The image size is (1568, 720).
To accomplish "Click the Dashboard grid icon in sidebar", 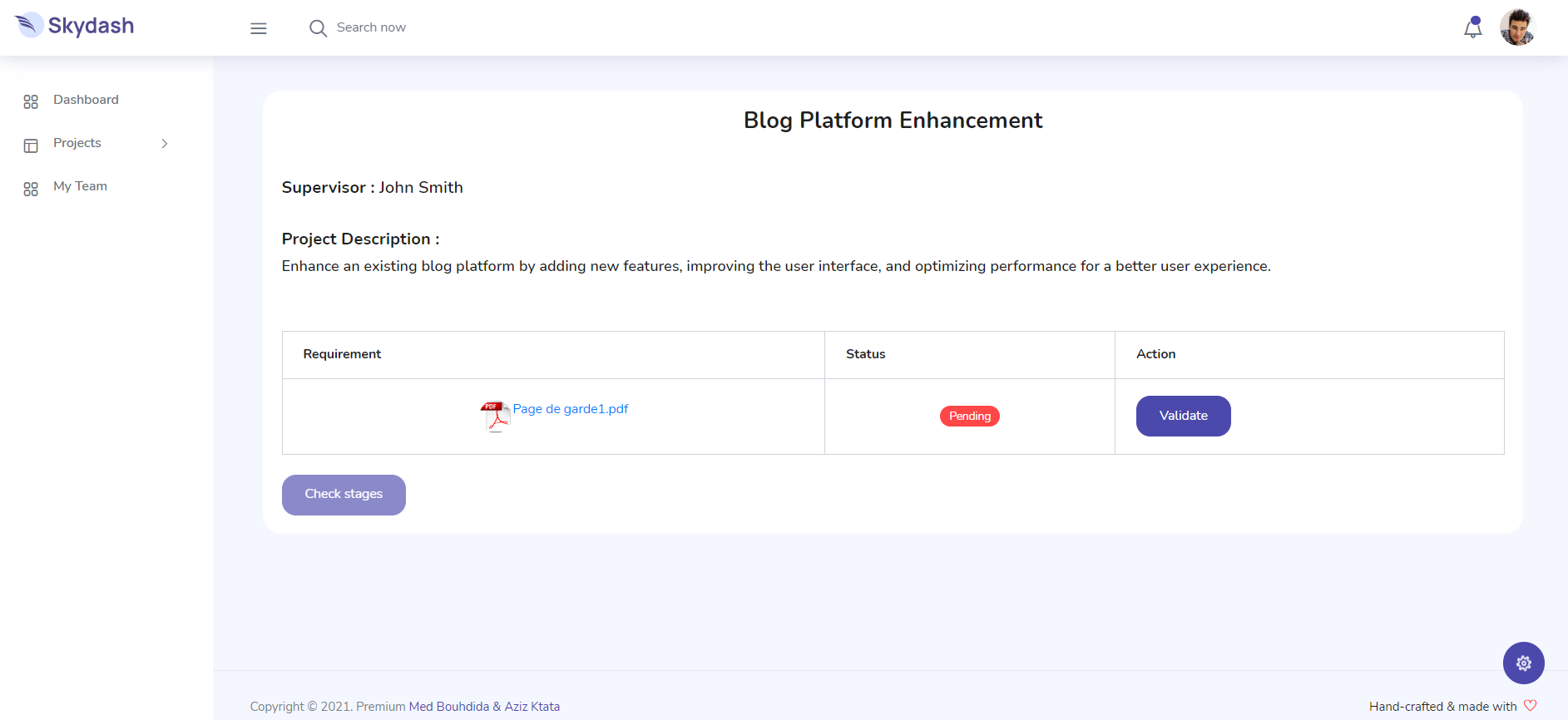I will click(31, 101).
